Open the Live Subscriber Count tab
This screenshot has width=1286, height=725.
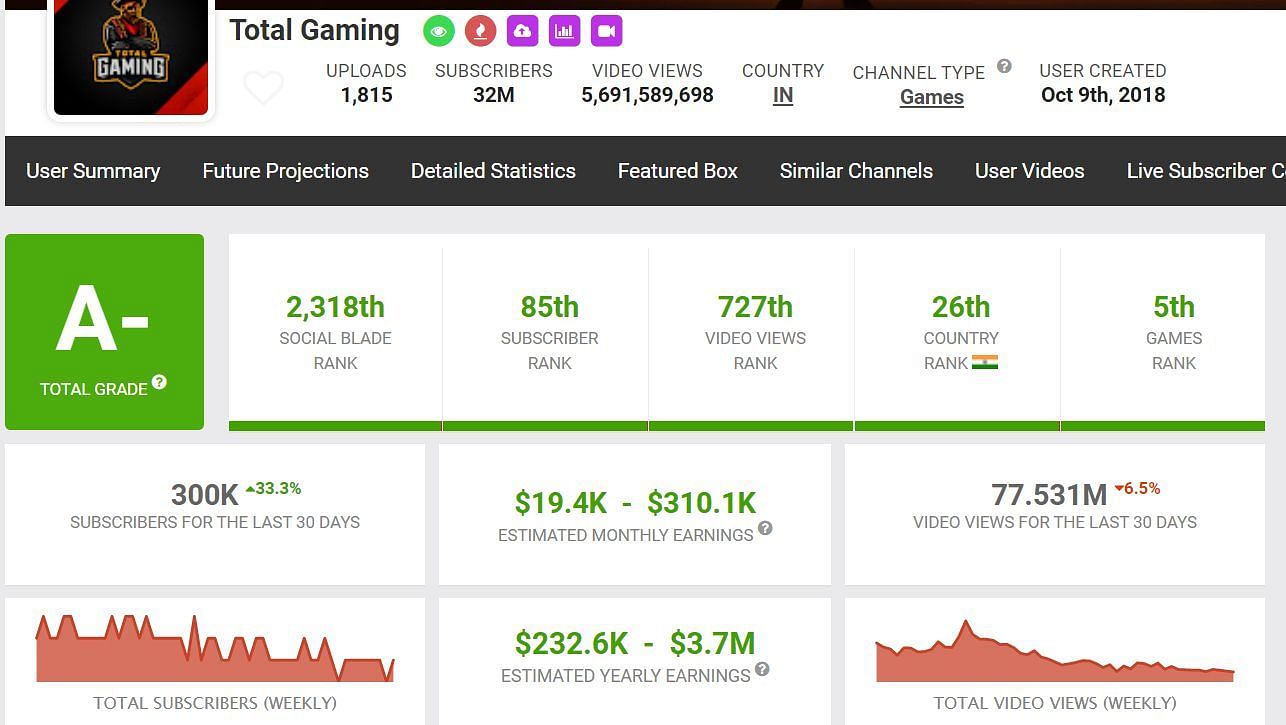click(x=1206, y=171)
